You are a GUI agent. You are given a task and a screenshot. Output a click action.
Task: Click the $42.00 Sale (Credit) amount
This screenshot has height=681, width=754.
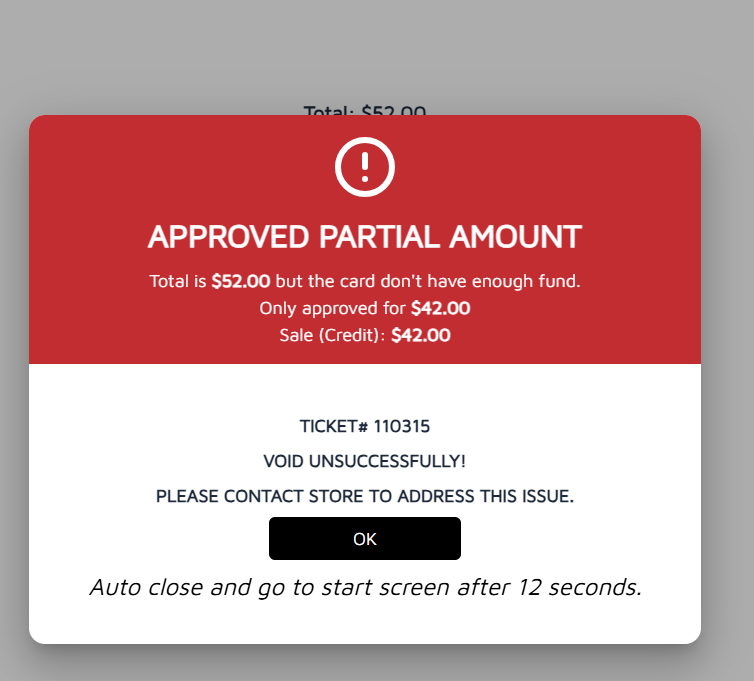point(420,336)
